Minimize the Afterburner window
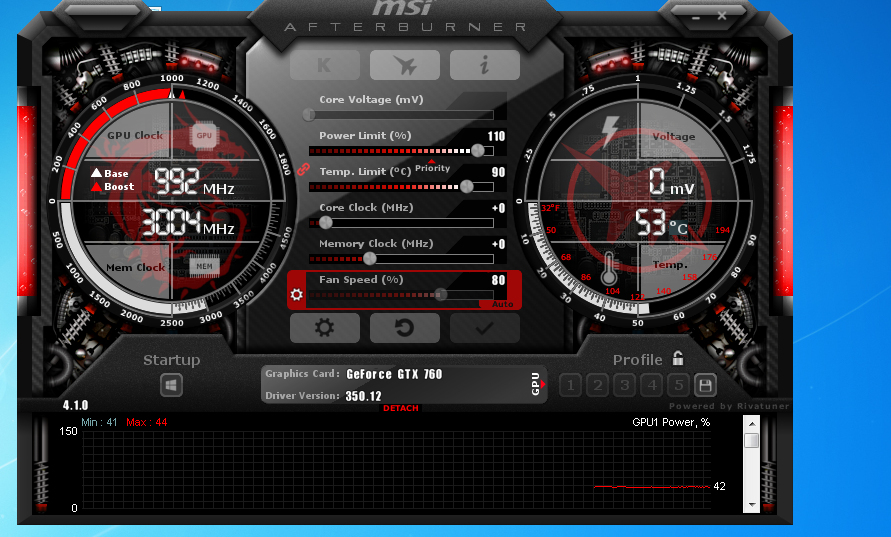This screenshot has width=891, height=537. [696, 17]
